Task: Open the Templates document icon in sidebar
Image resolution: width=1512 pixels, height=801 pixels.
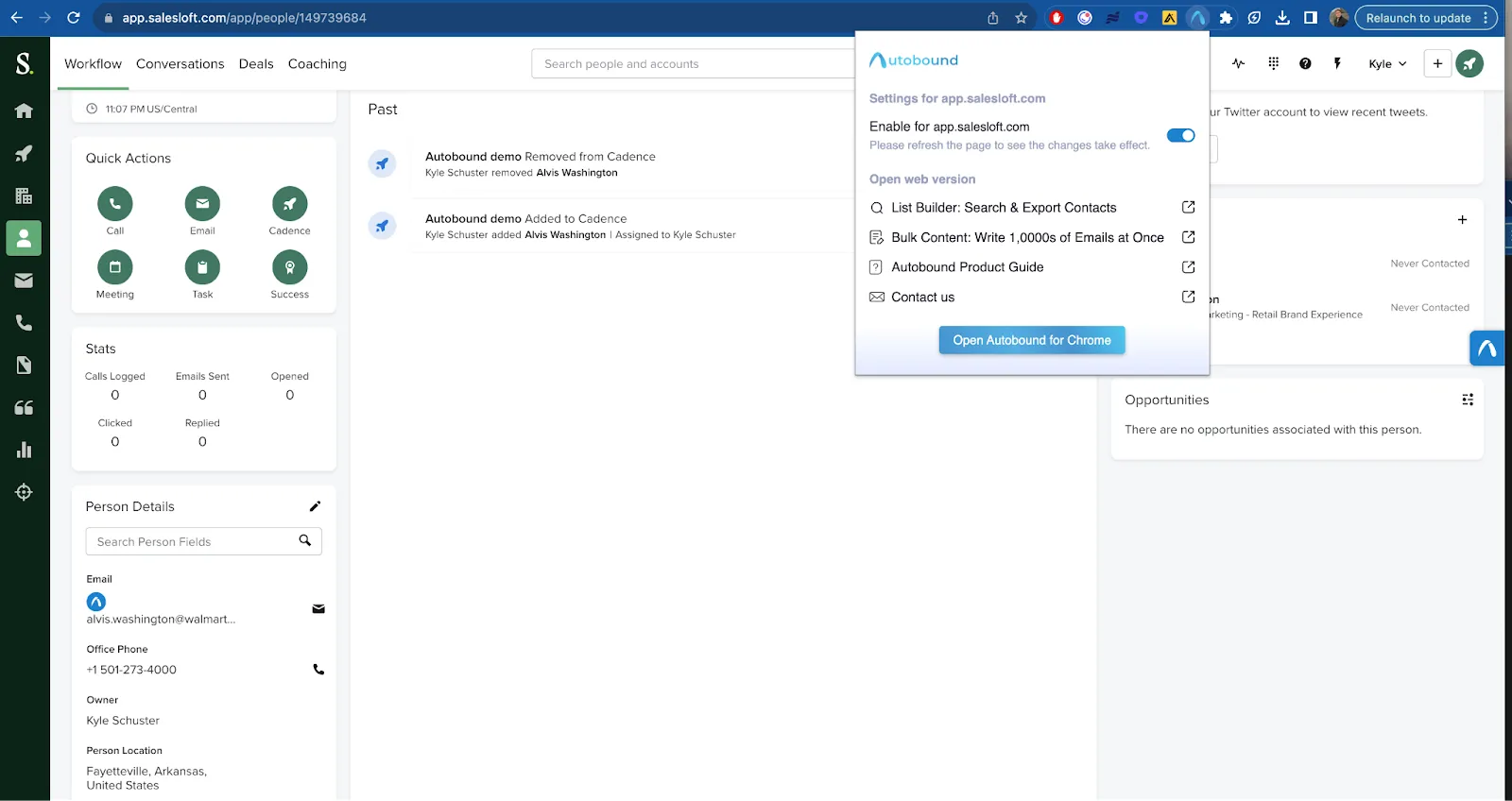Action: click(x=25, y=366)
